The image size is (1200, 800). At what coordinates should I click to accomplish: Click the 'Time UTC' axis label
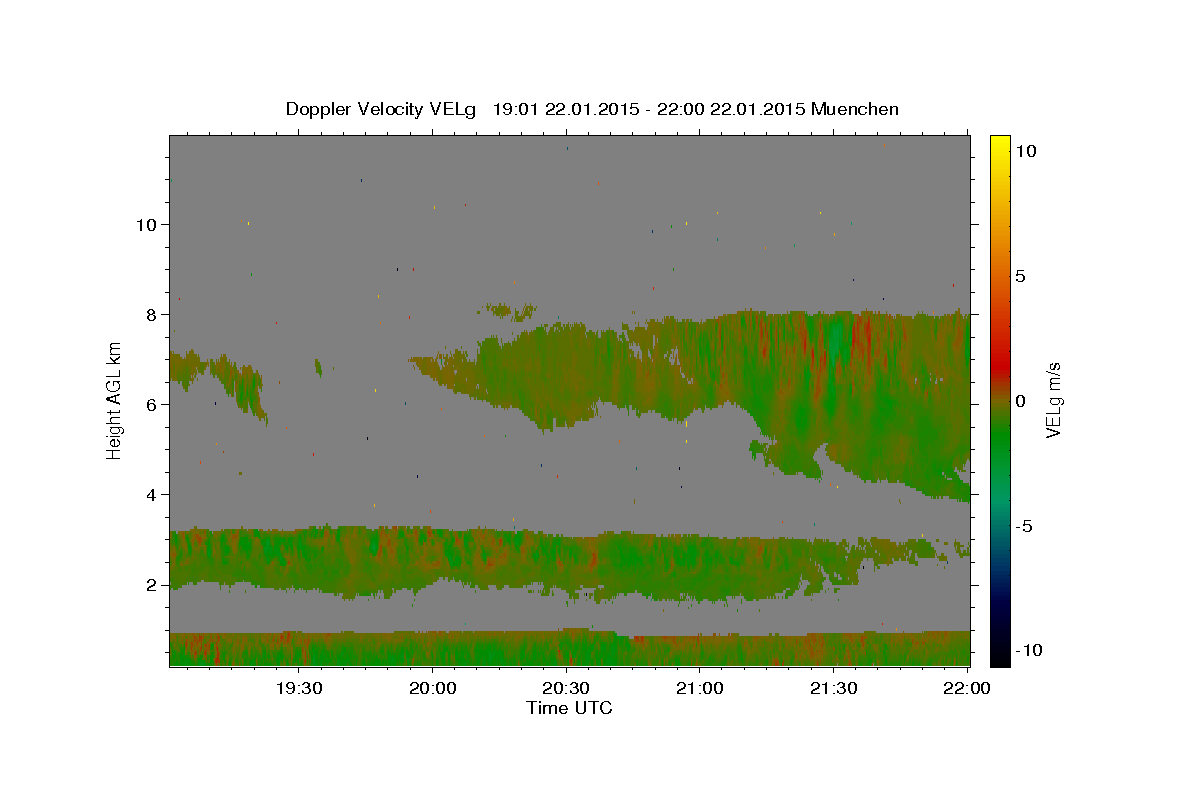click(x=569, y=708)
